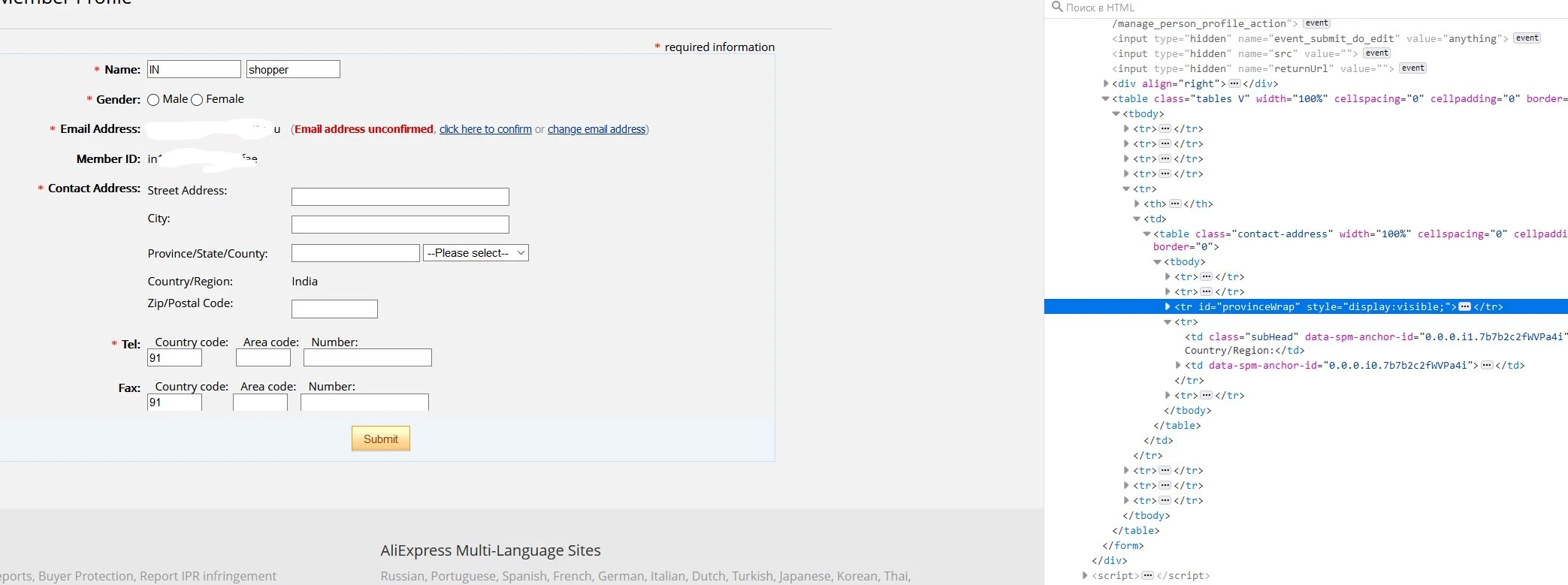Click the 'required information' note
This screenshot has height=585, width=1568.
click(719, 47)
